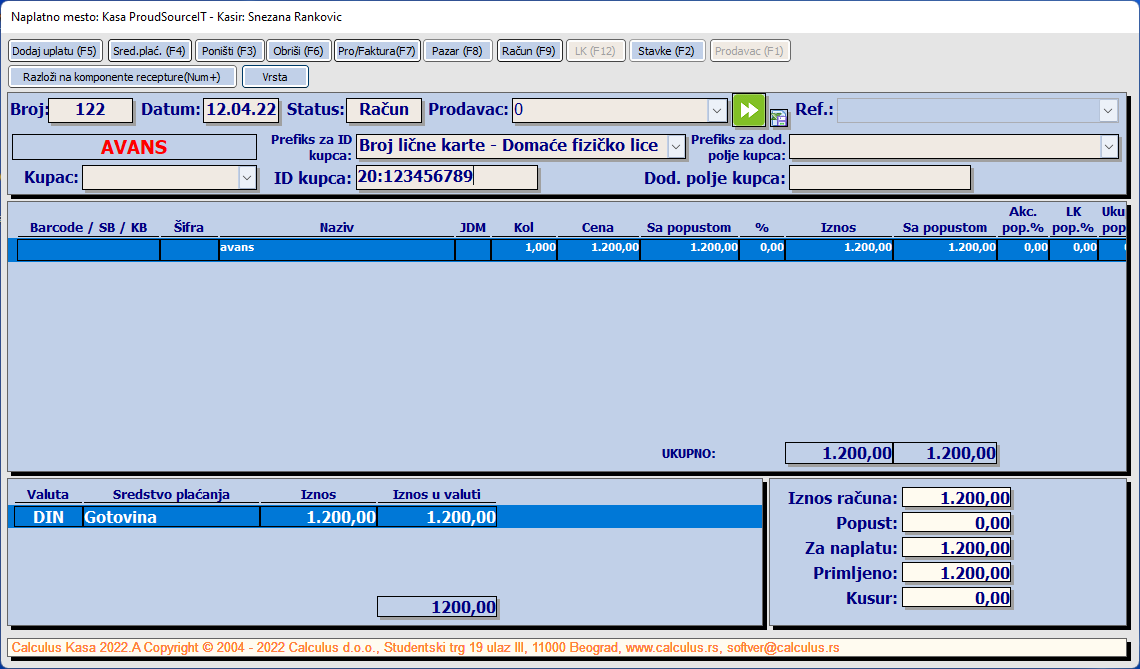Select the avans item row name cell
1140x669 pixels.
coord(336,249)
